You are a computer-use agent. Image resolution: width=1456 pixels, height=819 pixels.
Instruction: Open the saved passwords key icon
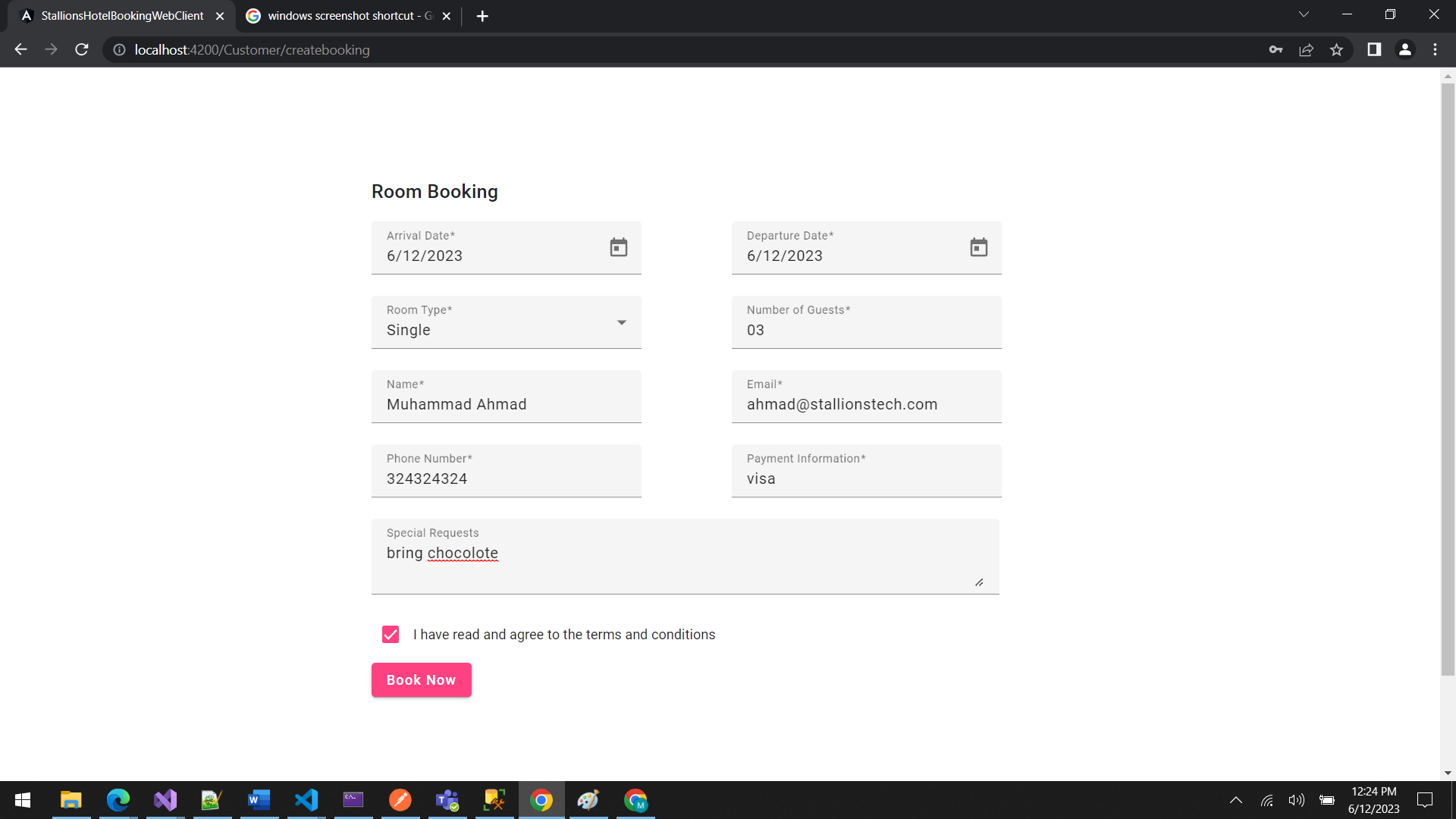1276,50
